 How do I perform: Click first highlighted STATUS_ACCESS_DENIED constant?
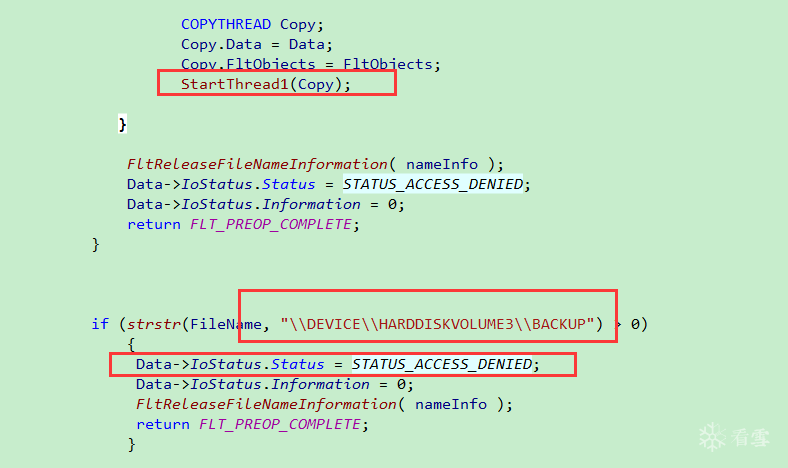[x=433, y=184]
